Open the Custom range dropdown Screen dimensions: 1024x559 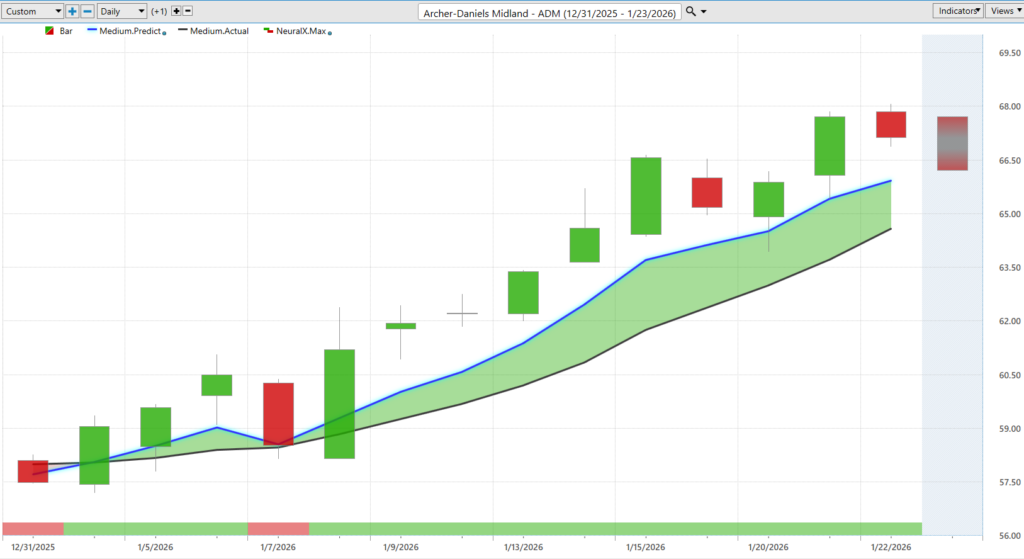[32, 11]
